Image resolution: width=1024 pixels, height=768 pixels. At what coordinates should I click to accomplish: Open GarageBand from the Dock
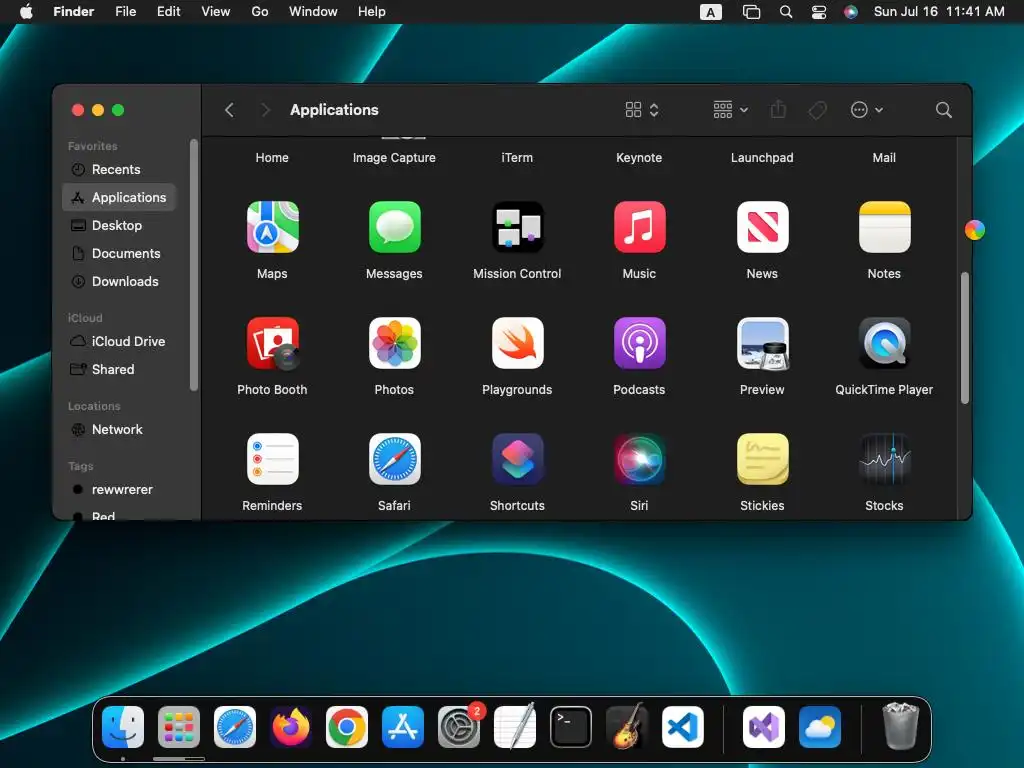pyautogui.click(x=627, y=727)
